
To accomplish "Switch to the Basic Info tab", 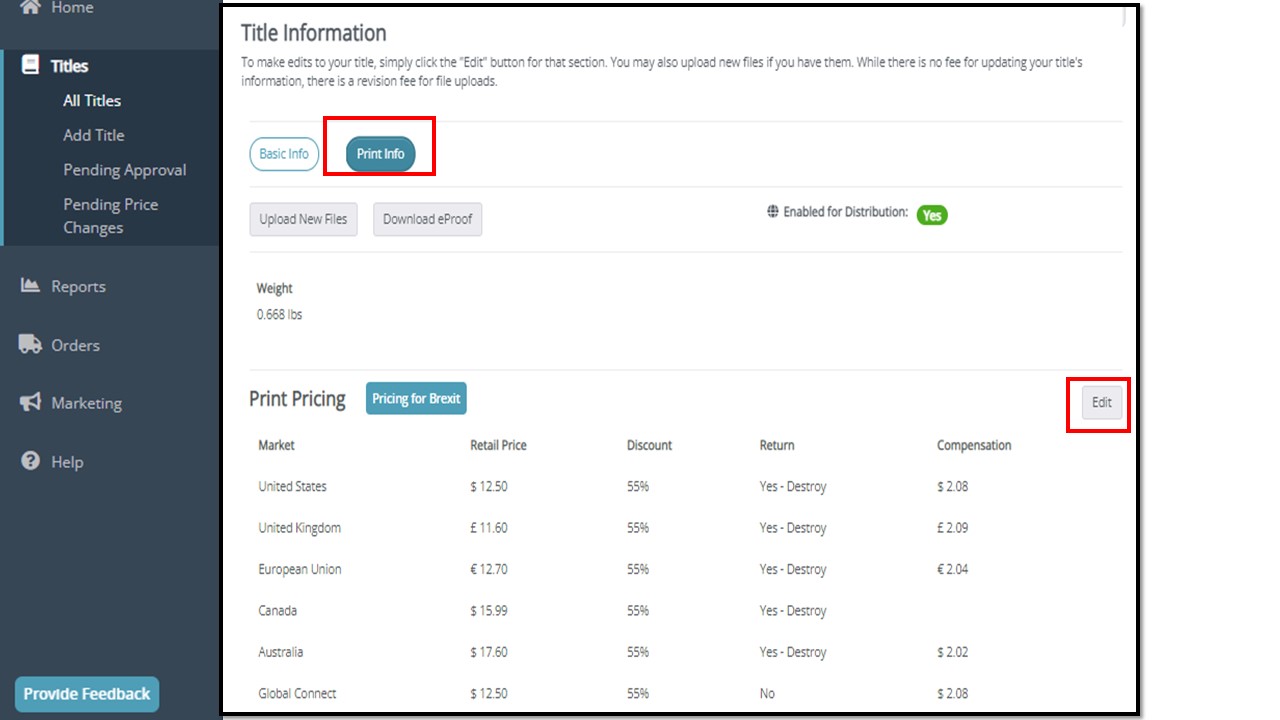I will [x=284, y=154].
